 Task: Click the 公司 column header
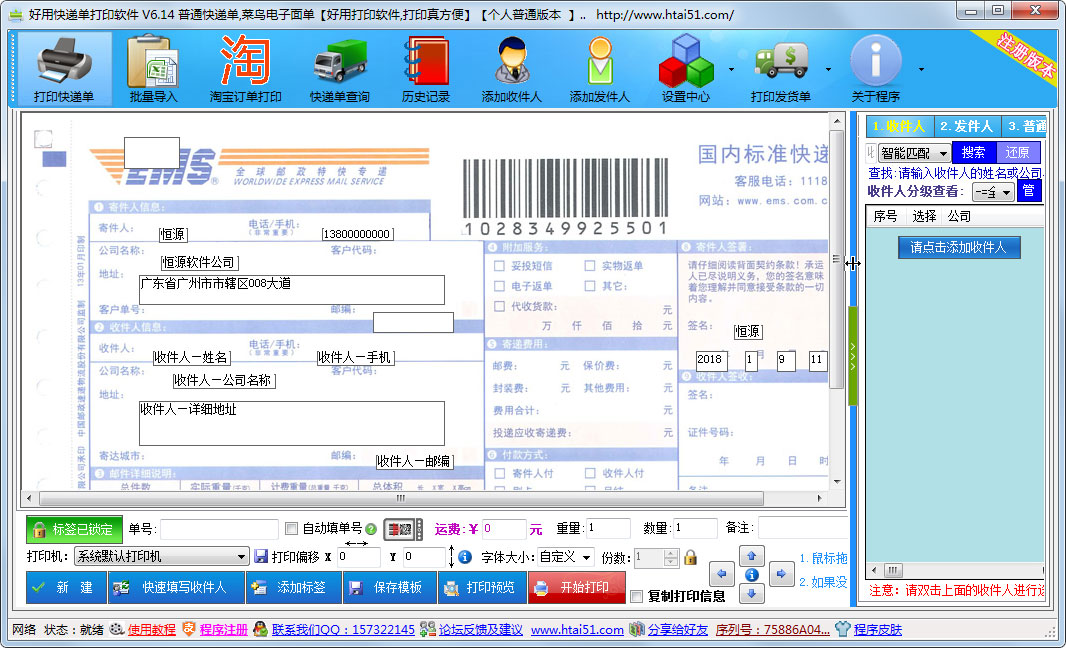click(959, 216)
